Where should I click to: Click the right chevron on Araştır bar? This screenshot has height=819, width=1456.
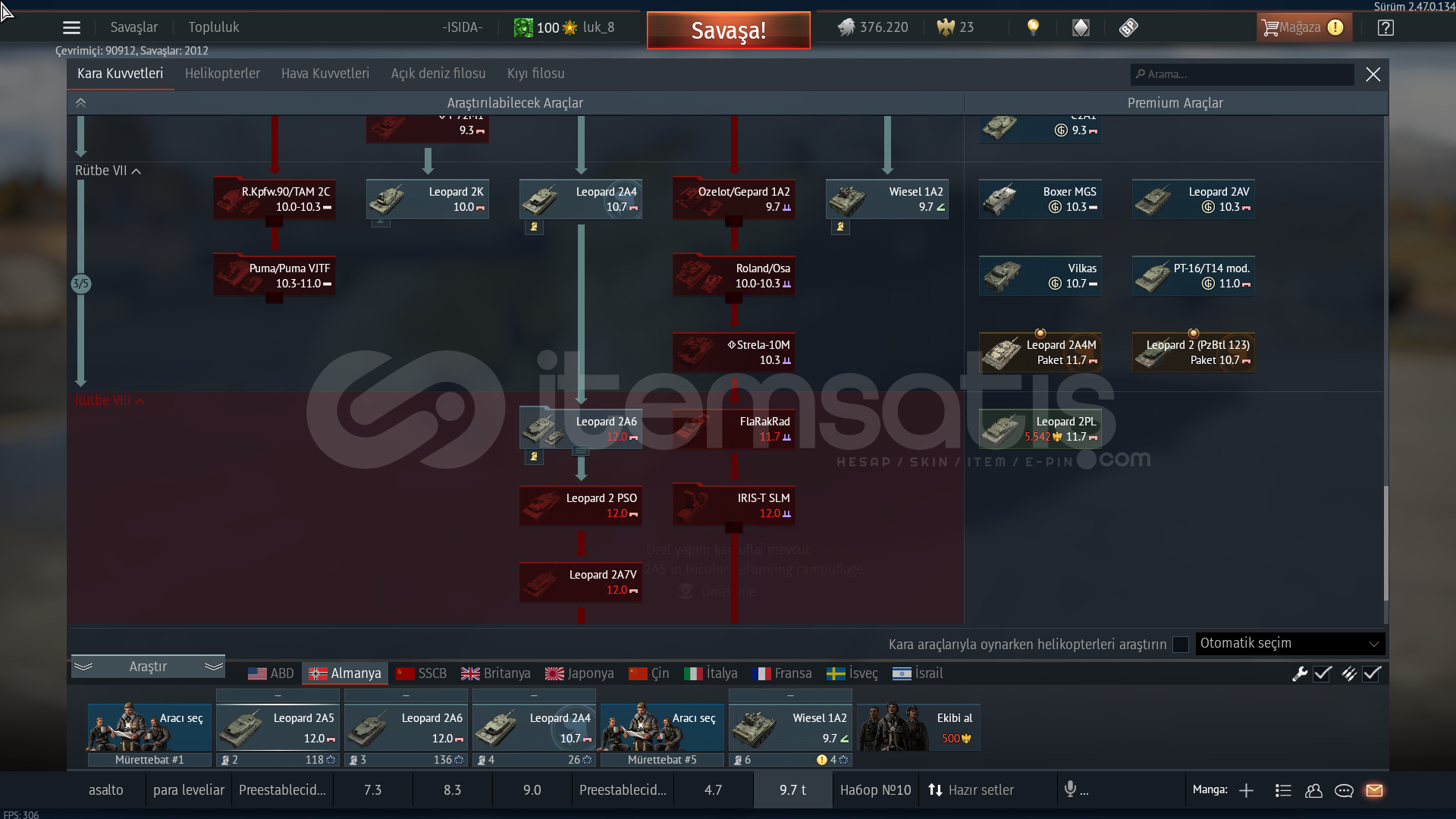click(x=214, y=667)
